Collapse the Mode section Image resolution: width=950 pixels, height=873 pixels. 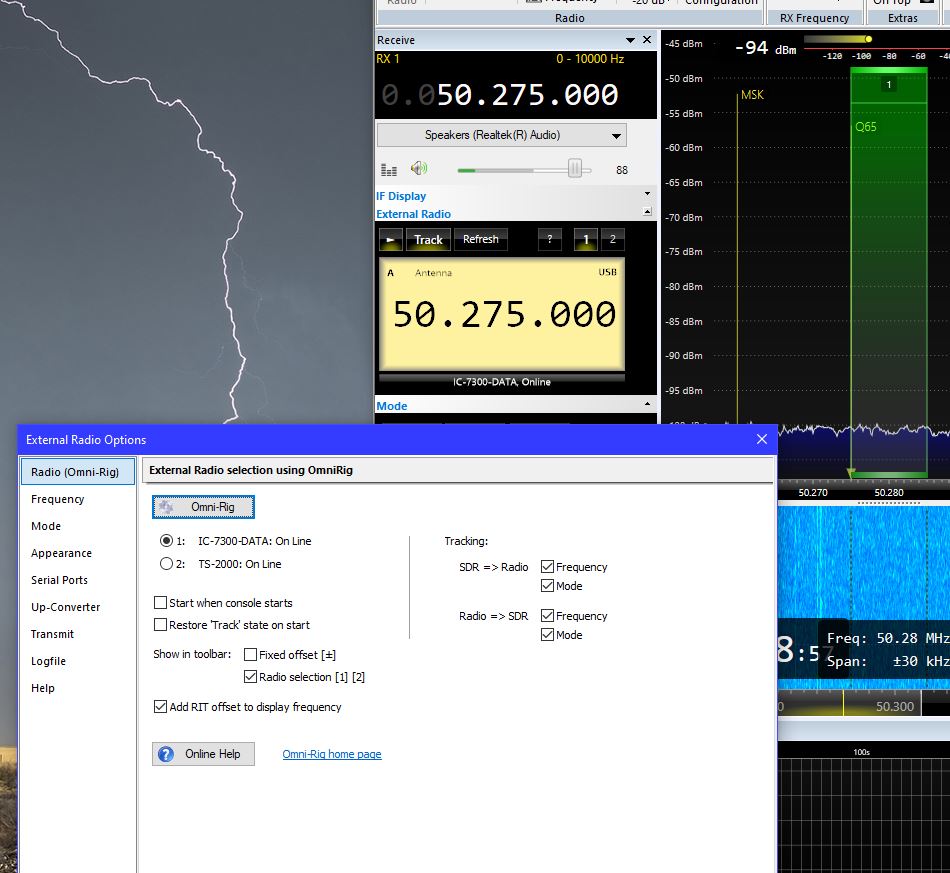[x=647, y=405]
